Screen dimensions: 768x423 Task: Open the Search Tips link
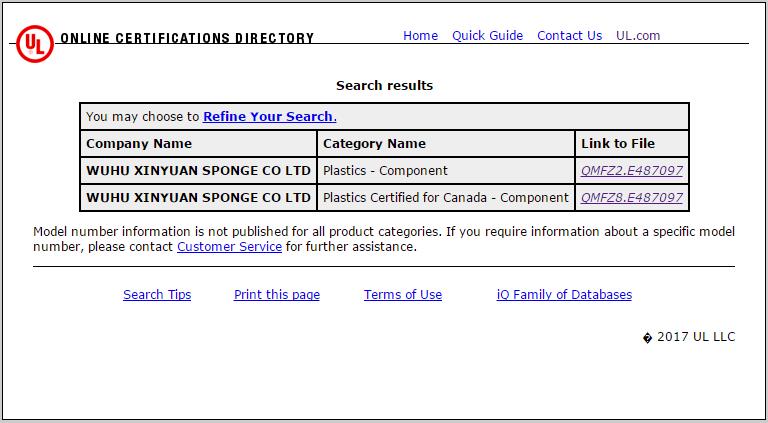[x=157, y=295]
